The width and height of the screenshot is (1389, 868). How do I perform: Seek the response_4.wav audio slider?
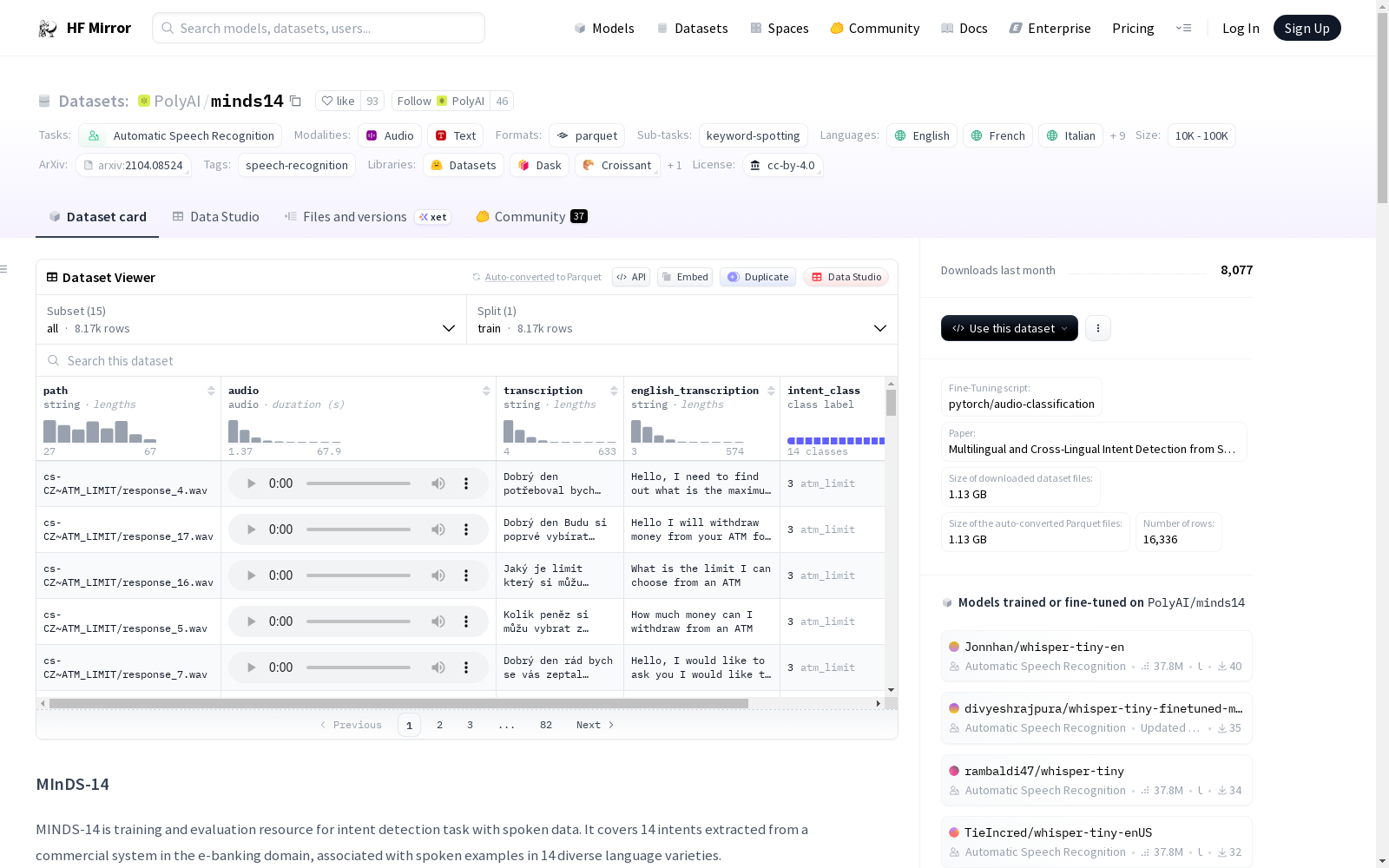click(x=359, y=483)
